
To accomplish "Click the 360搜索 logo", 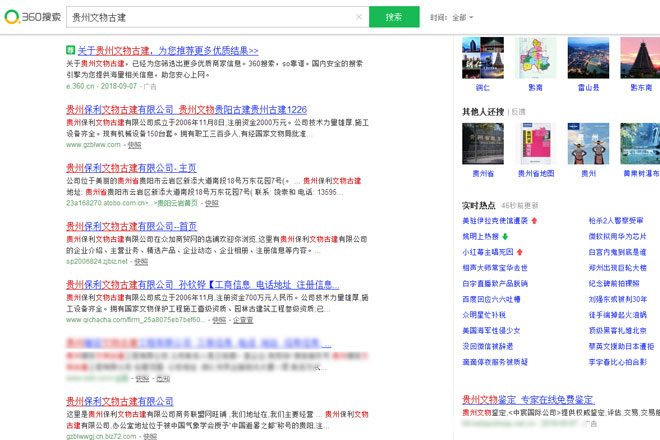I will [x=32, y=17].
